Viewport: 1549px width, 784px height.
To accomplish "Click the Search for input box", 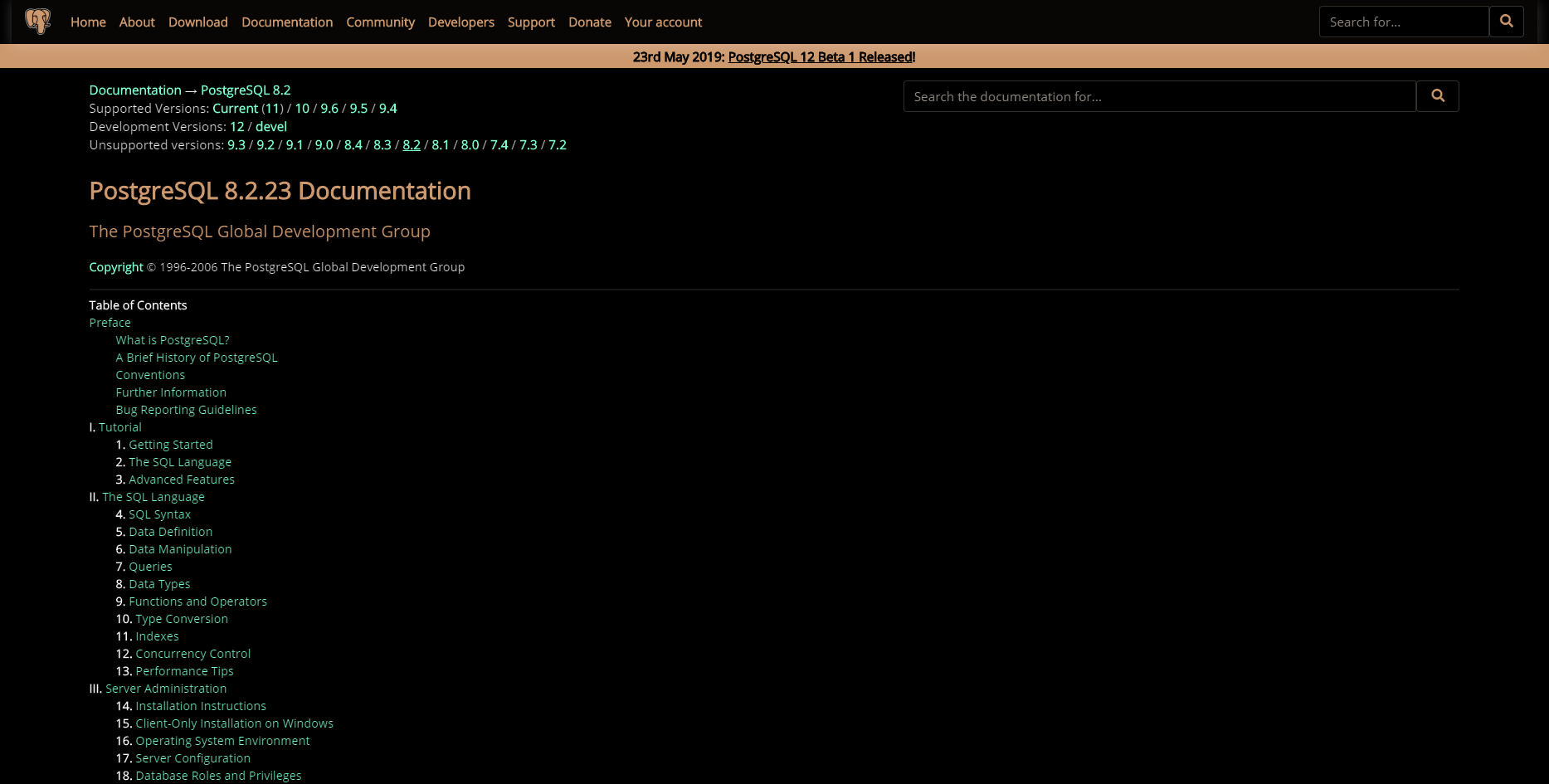I will click(x=1403, y=22).
